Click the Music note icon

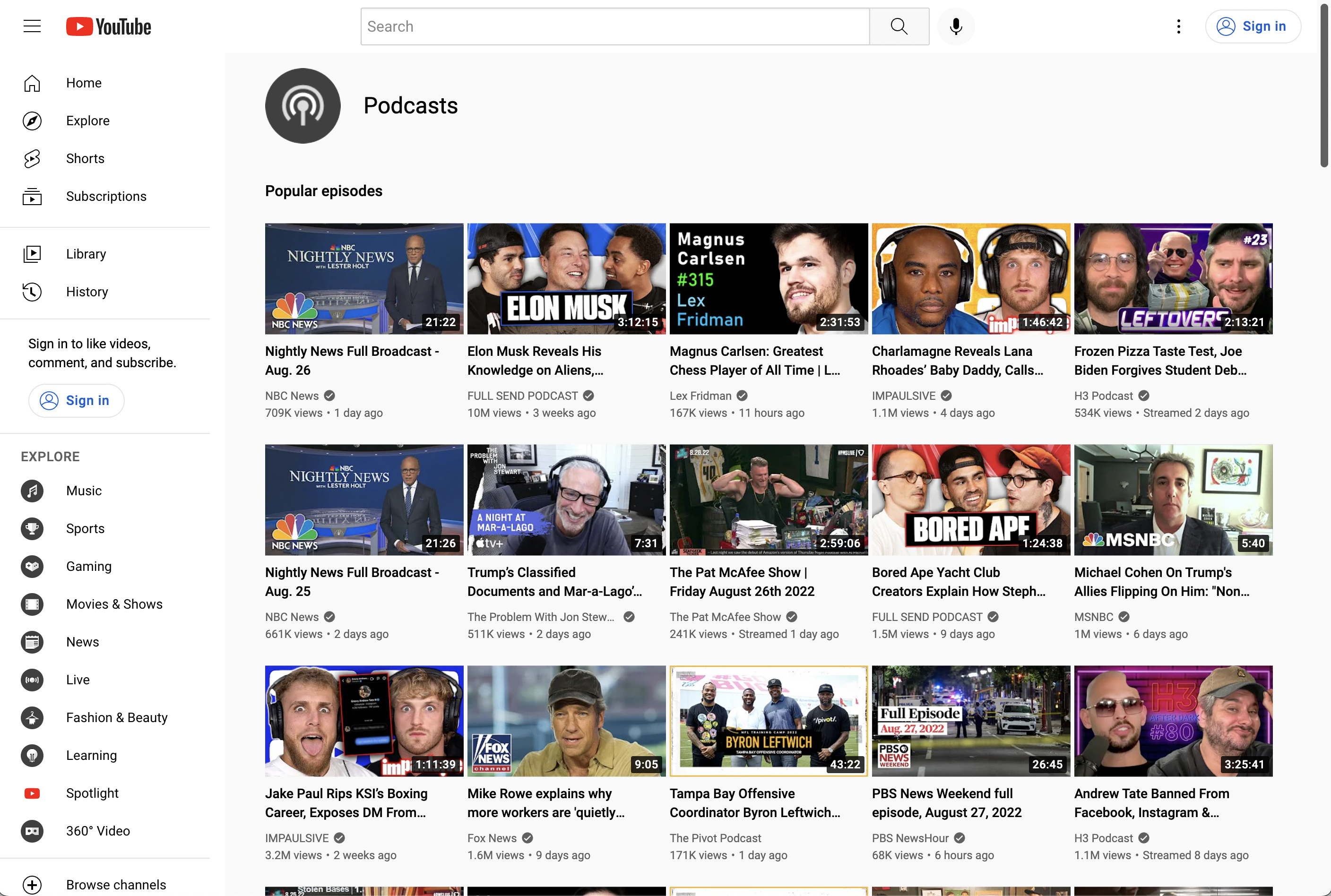[x=32, y=491]
